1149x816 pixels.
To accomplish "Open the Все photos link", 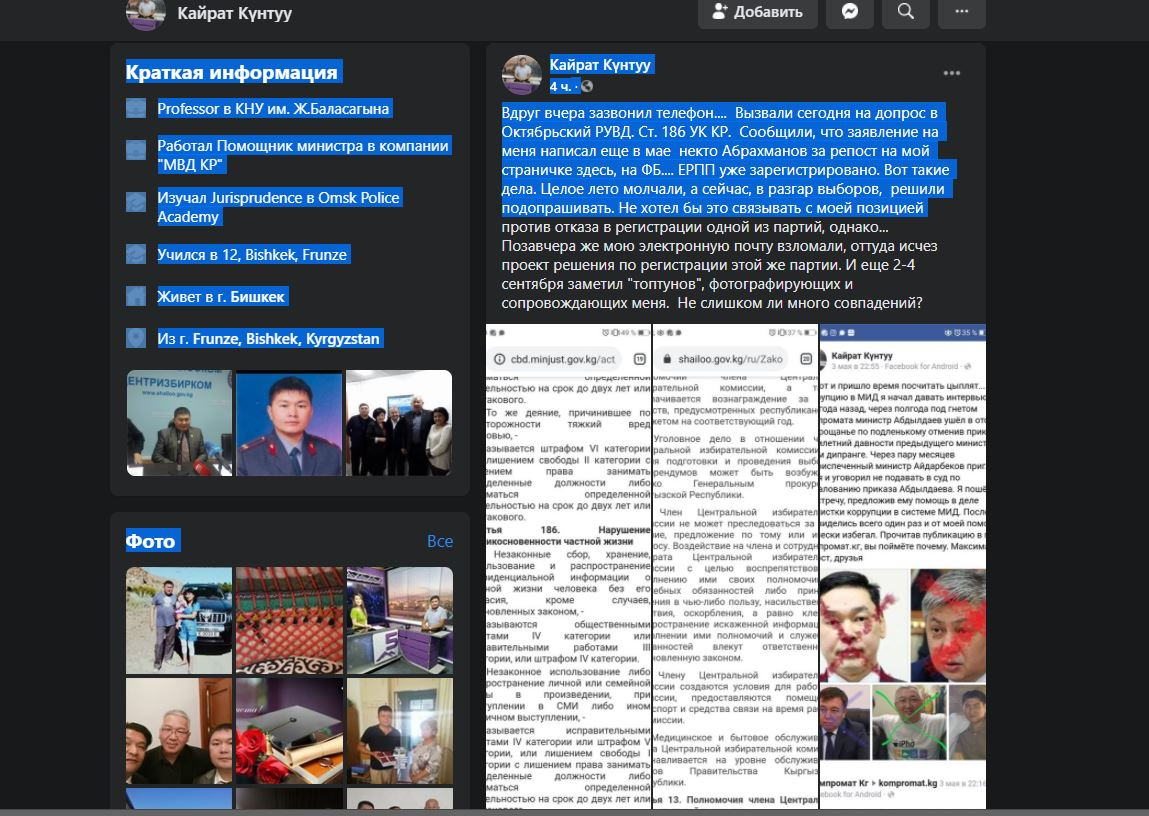I will (440, 541).
